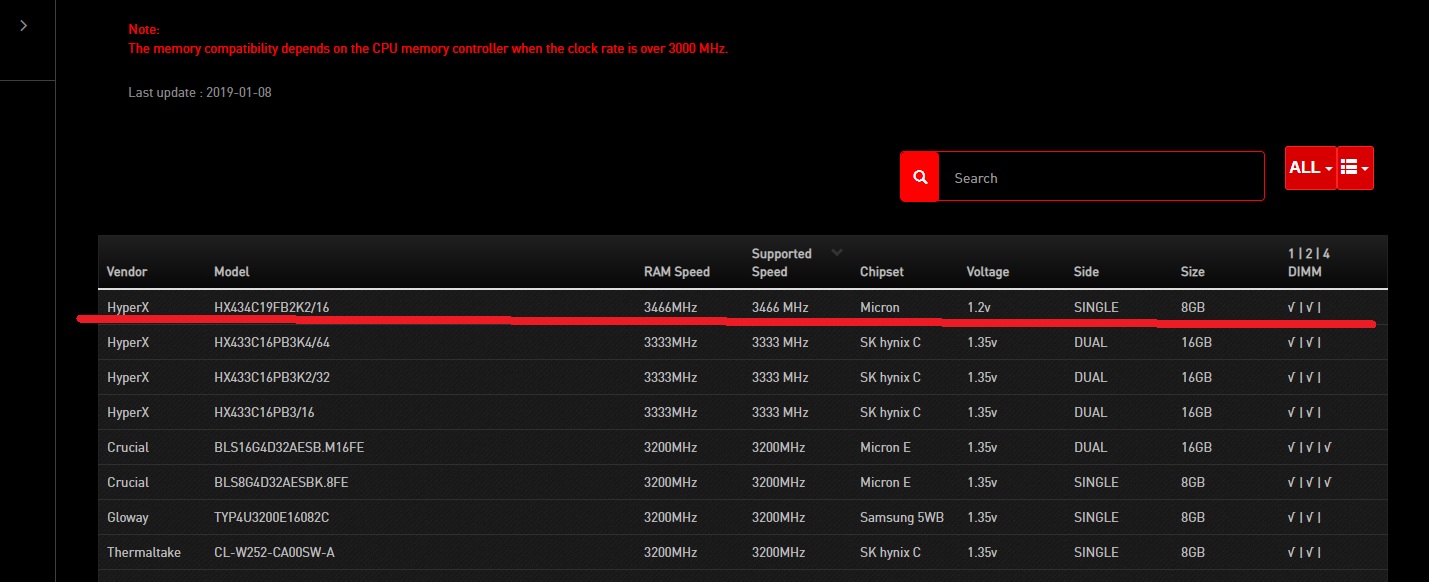Select model BLS8G4D32AESBK.8FE
This screenshot has width=1429, height=582.
tap(281, 482)
